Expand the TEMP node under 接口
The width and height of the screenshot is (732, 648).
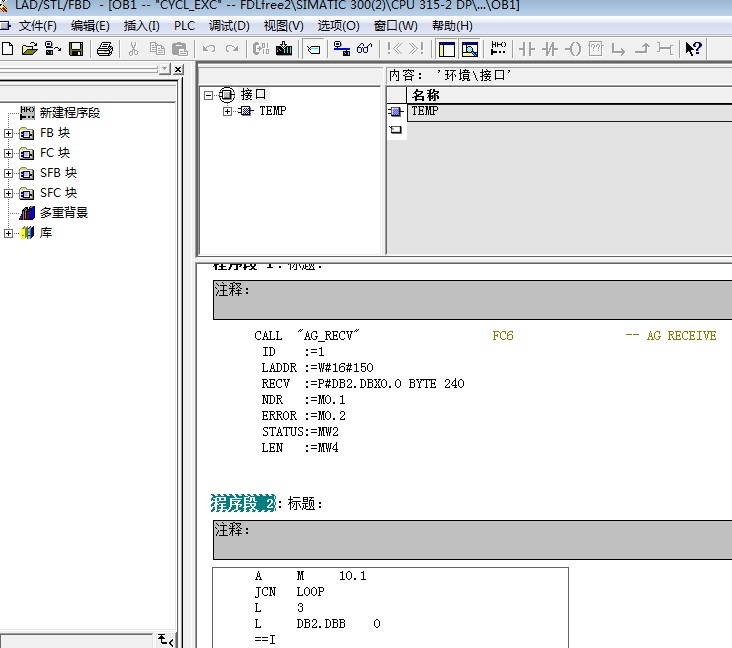point(227,111)
